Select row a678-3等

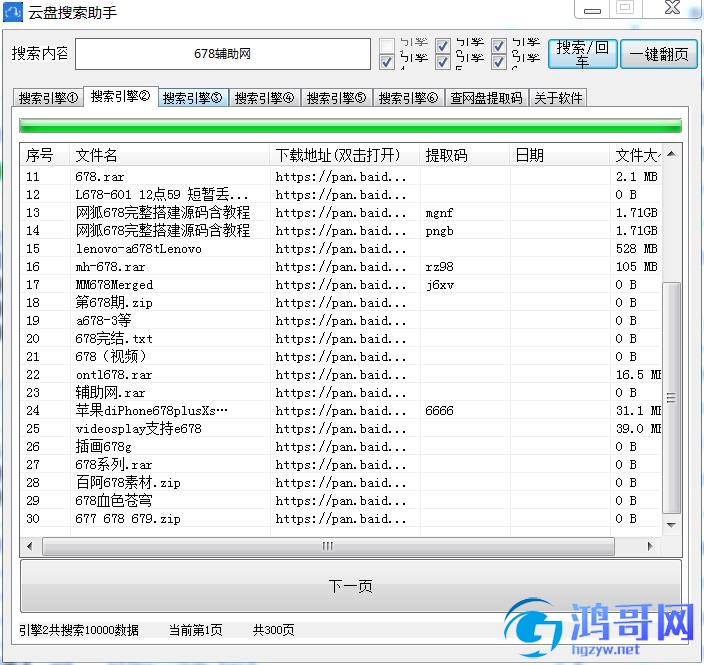pyautogui.click(x=341, y=321)
